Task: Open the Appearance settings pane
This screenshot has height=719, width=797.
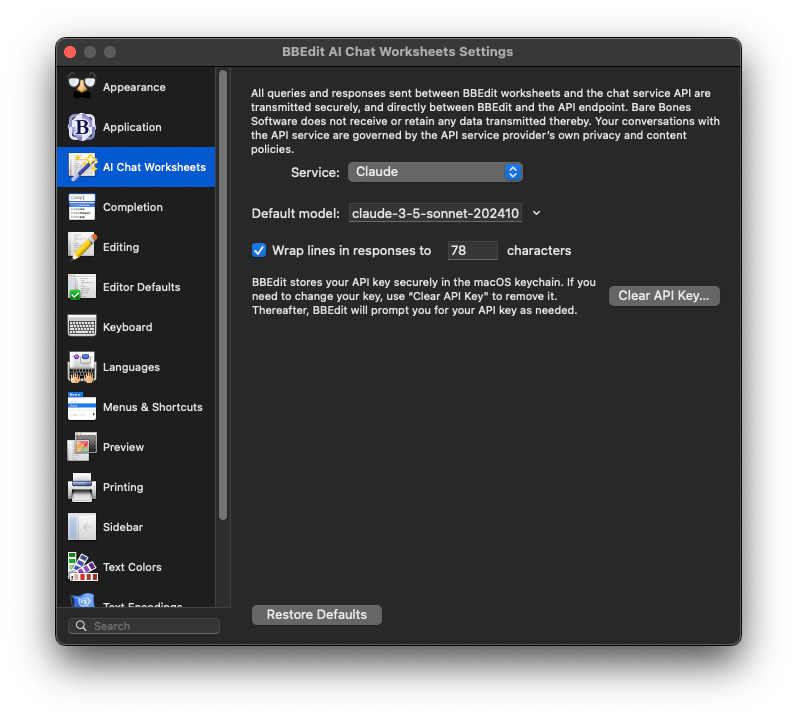Action: (134, 87)
